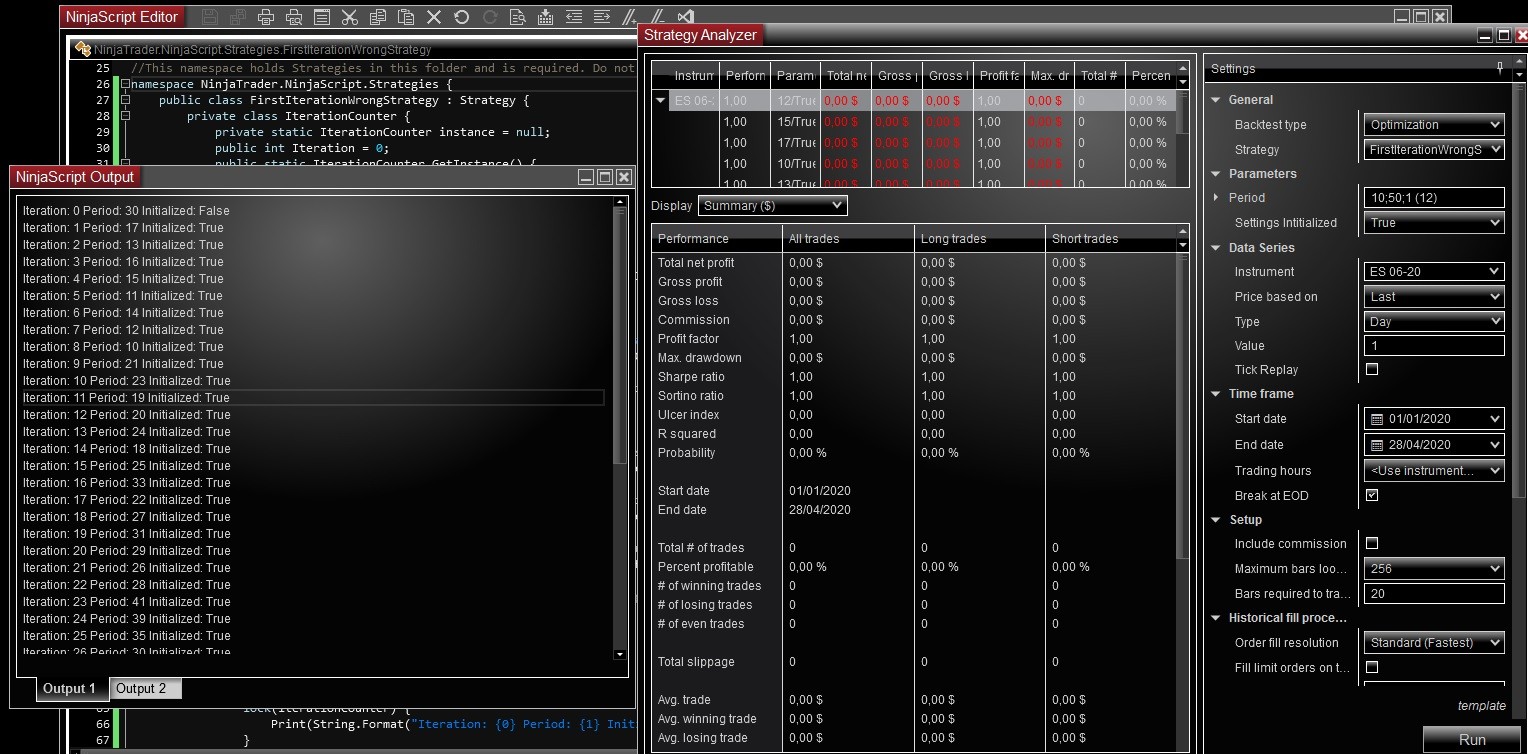Open the Backtest type dropdown
This screenshot has width=1528, height=754.
coord(1433,125)
